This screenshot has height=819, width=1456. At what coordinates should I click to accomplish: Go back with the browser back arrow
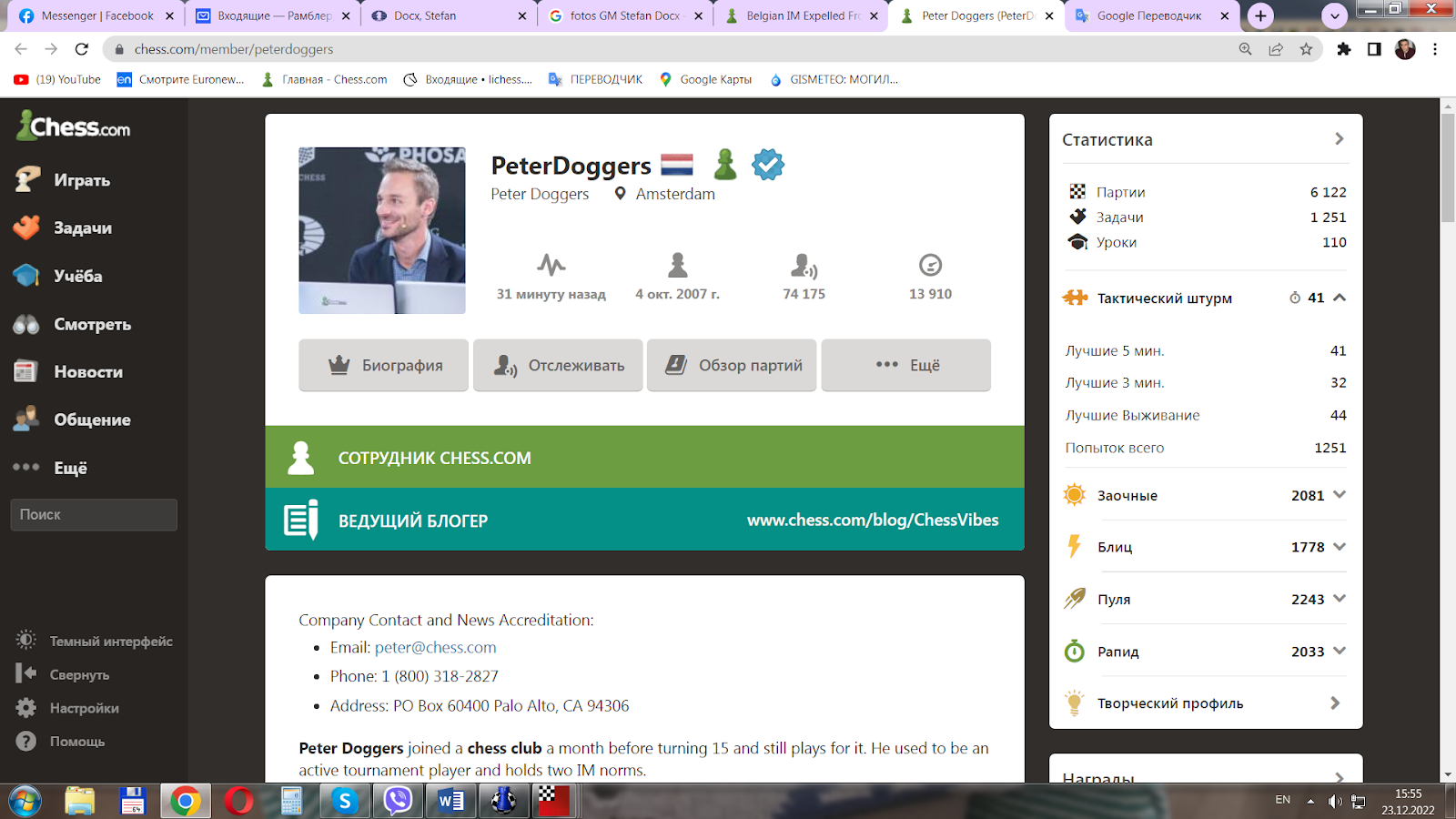click(x=21, y=49)
